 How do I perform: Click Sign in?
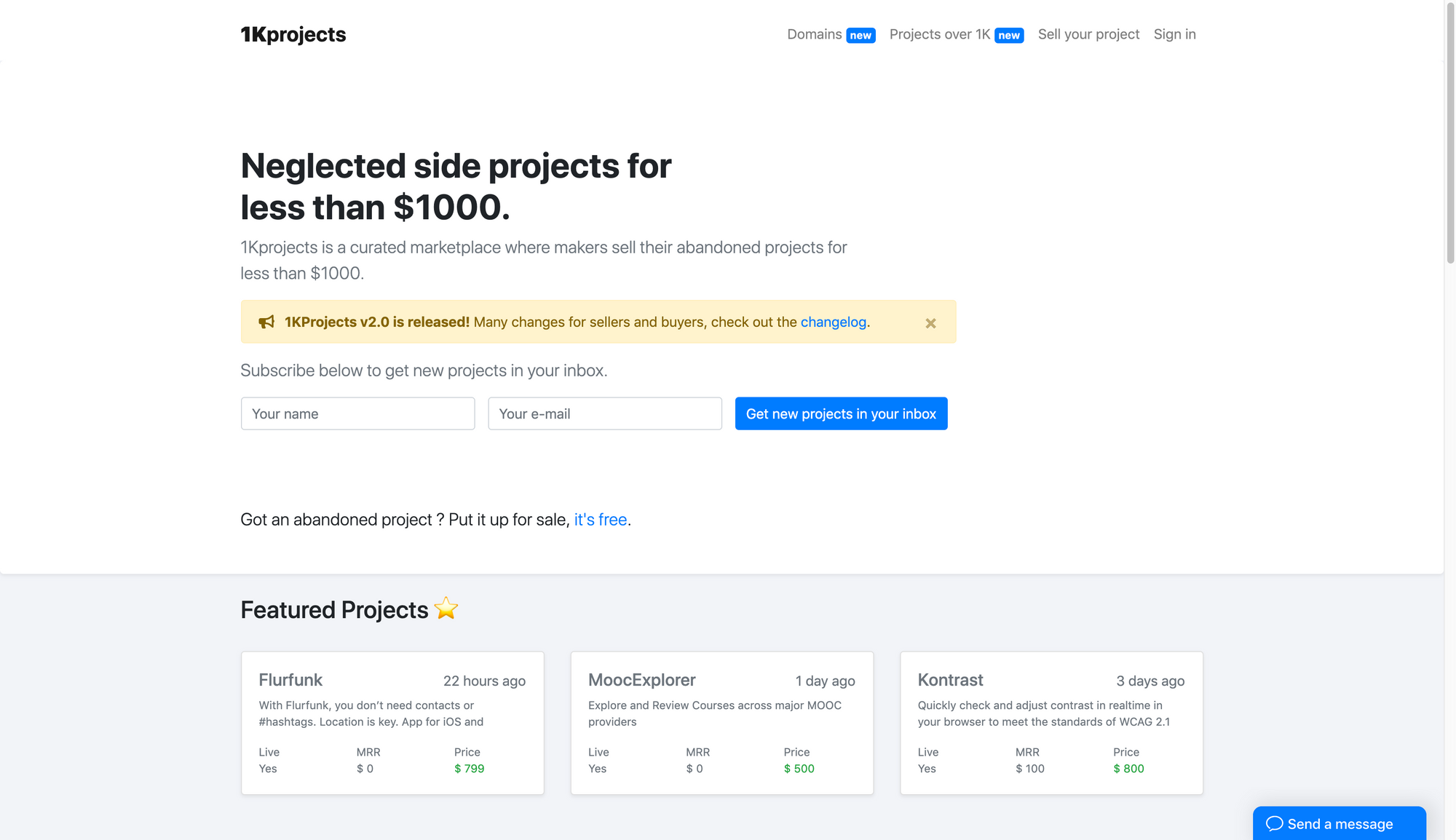(1174, 34)
